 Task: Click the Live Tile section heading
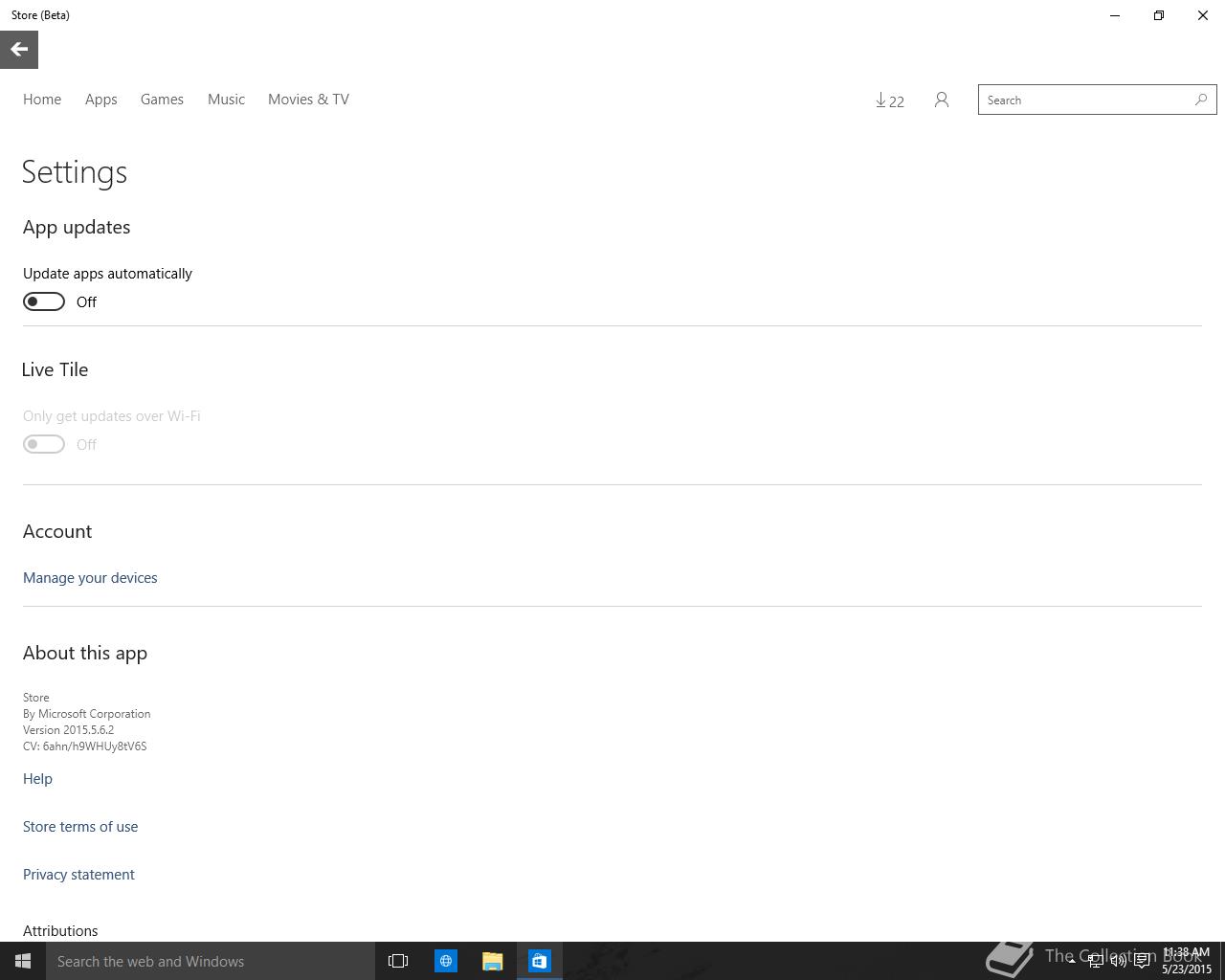pyautogui.click(x=55, y=369)
